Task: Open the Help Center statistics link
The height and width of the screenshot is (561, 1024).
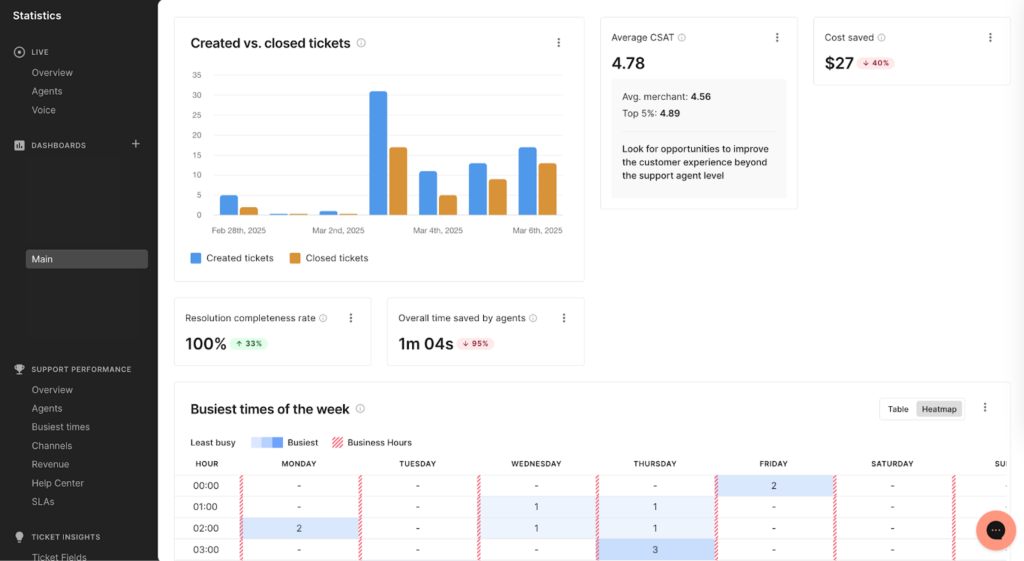Action: coord(57,483)
